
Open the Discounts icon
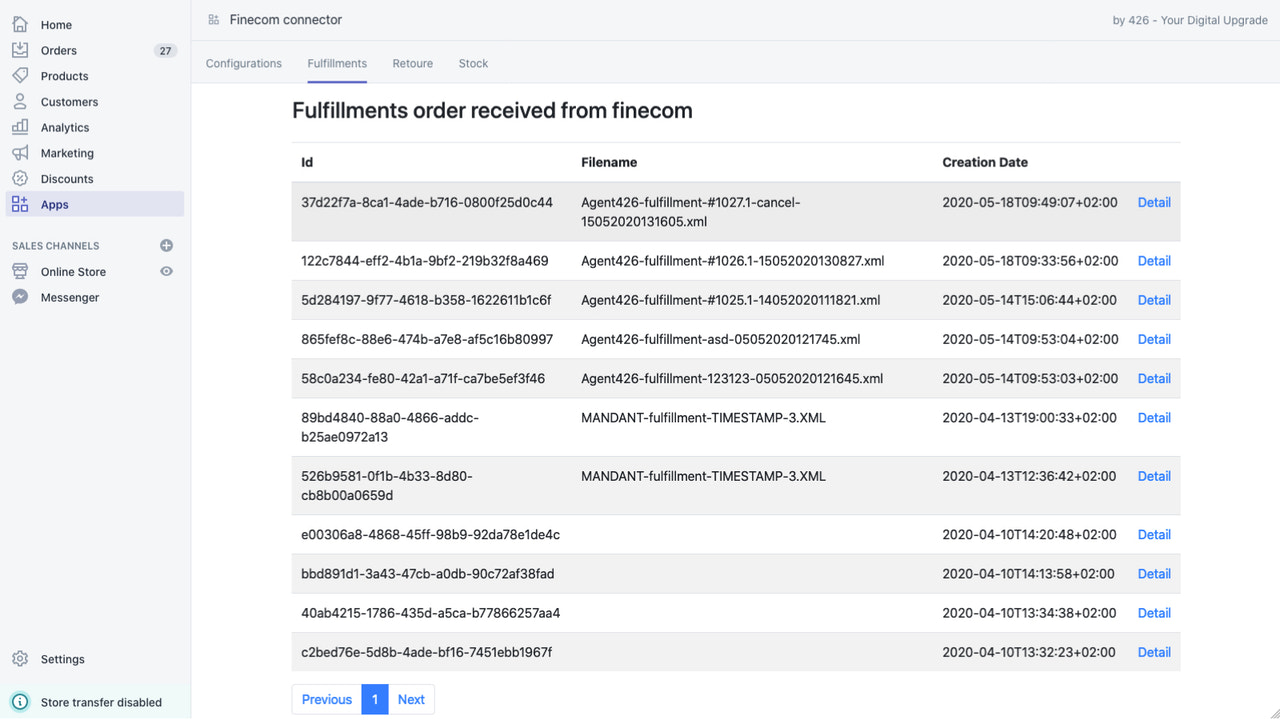(x=22, y=178)
